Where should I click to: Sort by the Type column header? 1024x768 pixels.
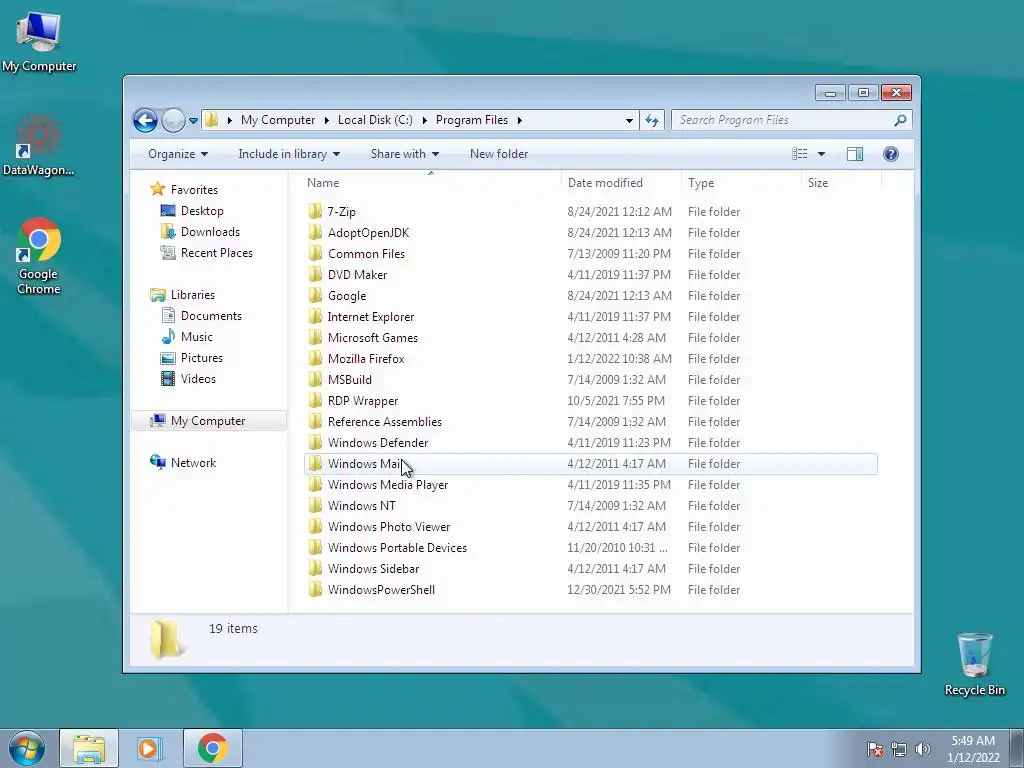[x=740, y=183]
